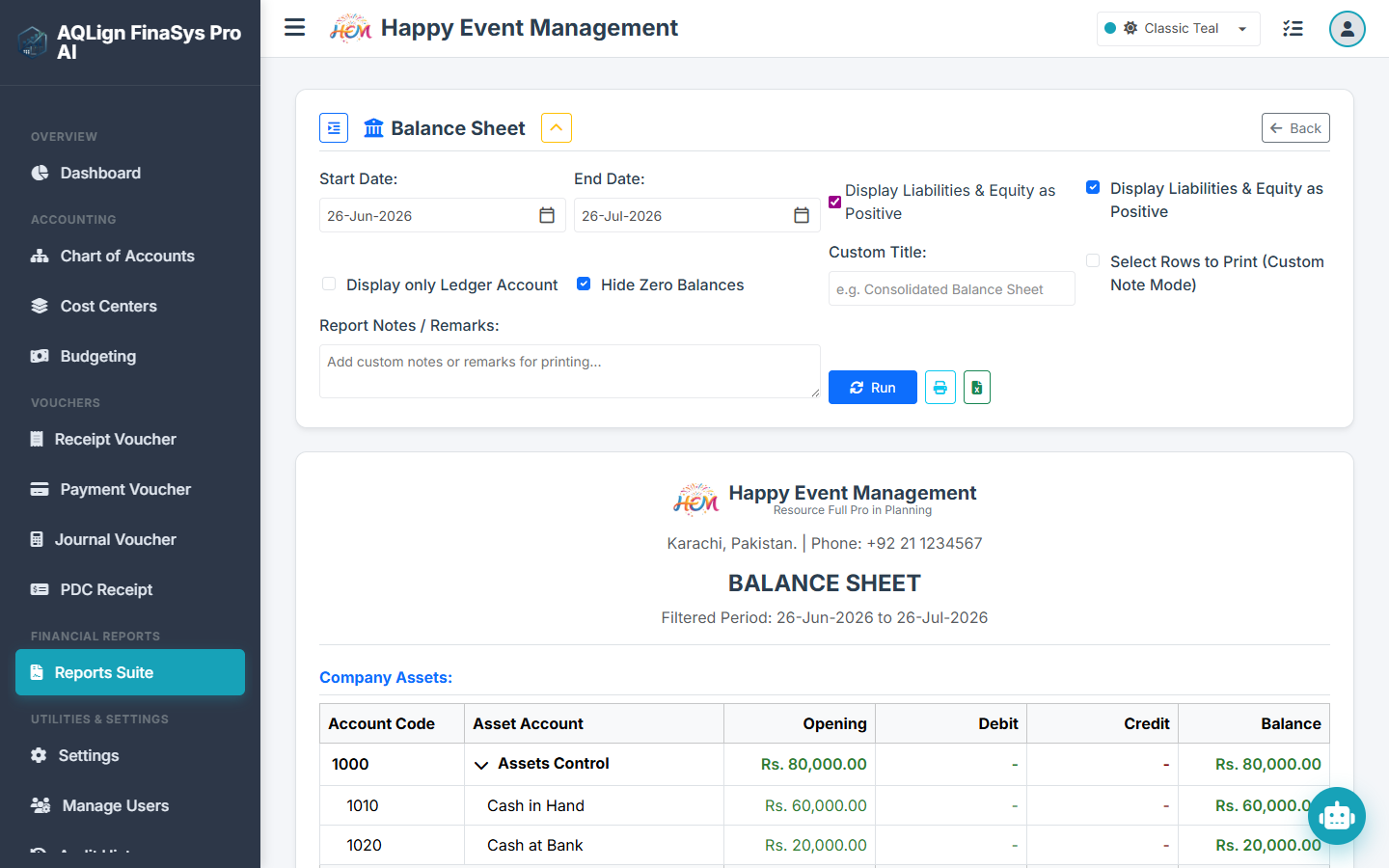Click the Dashboard pie chart icon
1389x868 pixels.
tap(40, 173)
